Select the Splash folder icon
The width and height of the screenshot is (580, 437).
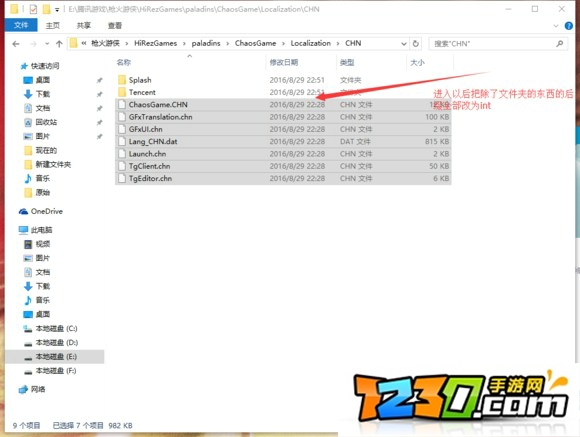pos(122,80)
